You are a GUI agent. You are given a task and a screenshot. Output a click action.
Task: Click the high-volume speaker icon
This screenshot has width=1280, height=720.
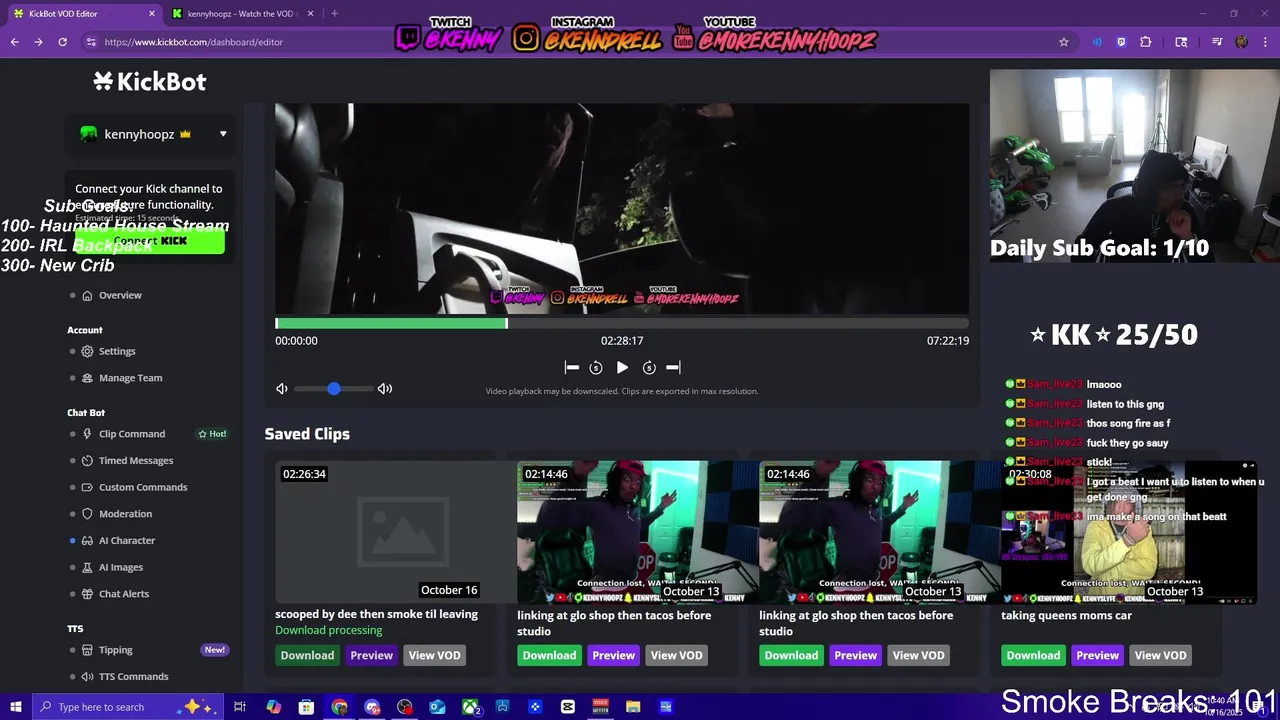click(385, 389)
